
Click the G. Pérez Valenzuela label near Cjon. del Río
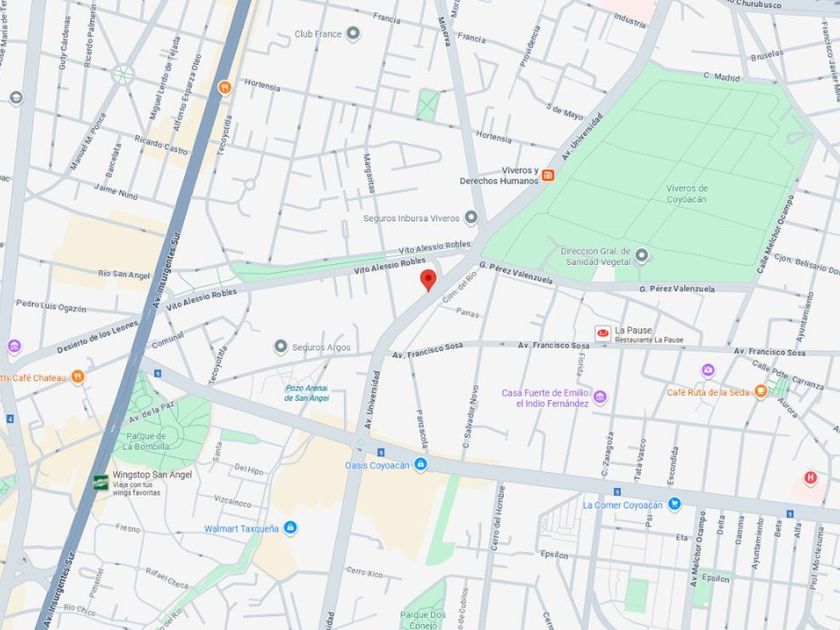(x=516, y=273)
